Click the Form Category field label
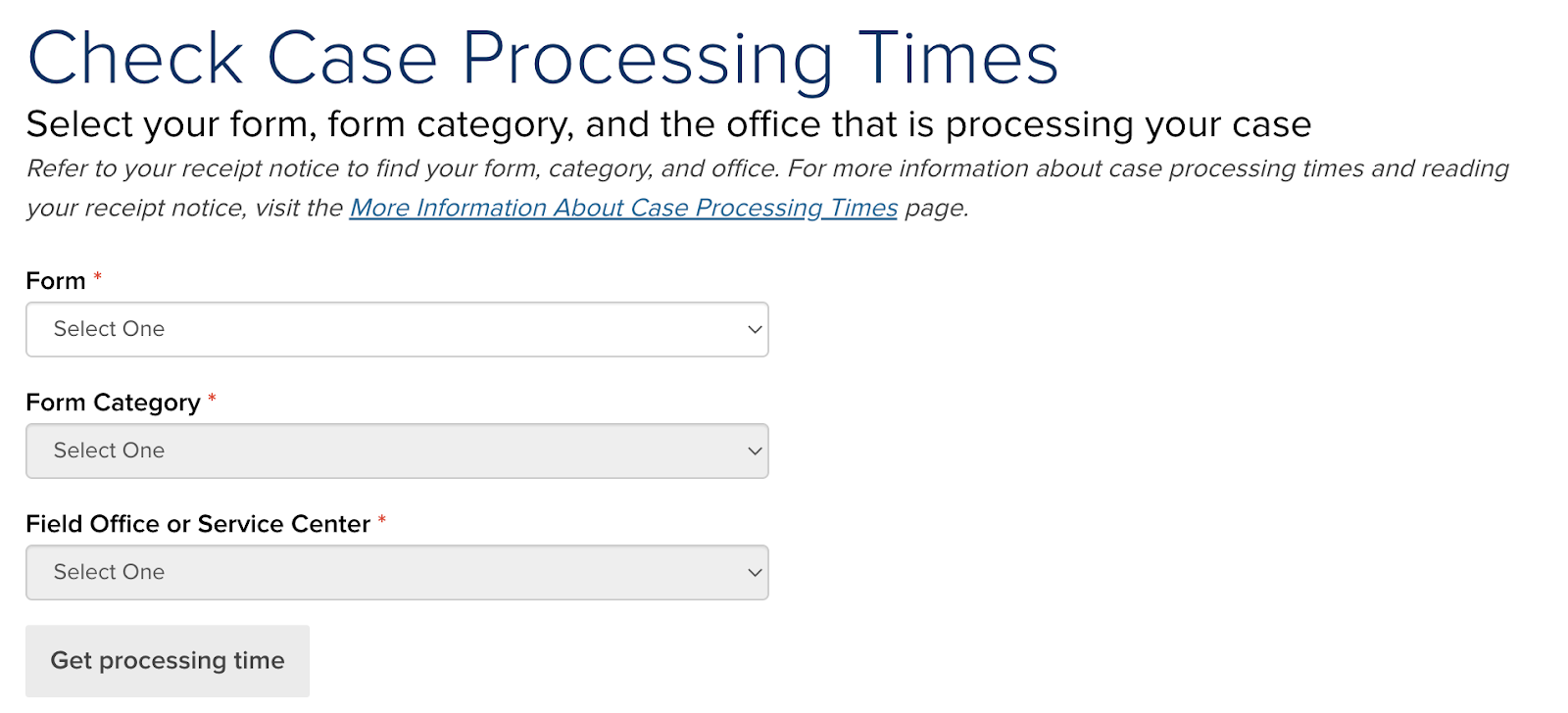Screen dimensions: 1568x713 [113, 403]
